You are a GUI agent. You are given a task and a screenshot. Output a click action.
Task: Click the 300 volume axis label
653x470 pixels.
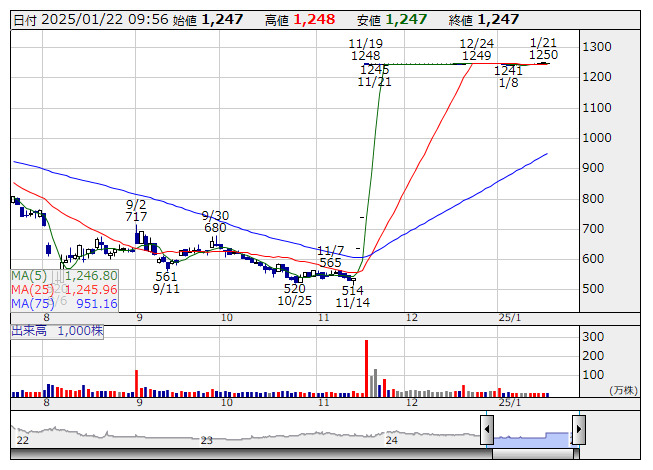click(593, 336)
